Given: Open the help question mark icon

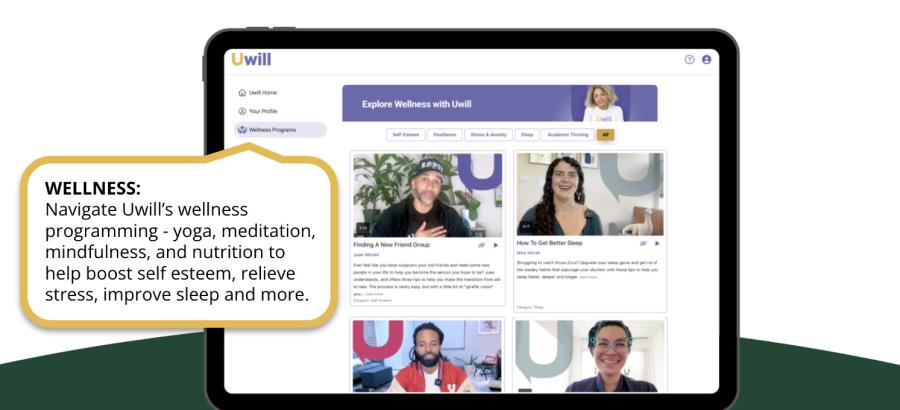Looking at the screenshot, I should [689, 60].
